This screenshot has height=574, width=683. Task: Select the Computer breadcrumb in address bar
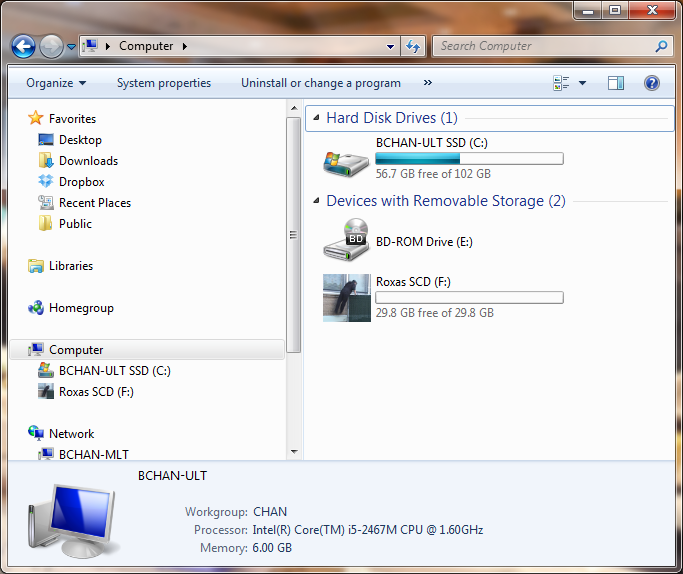[146, 46]
